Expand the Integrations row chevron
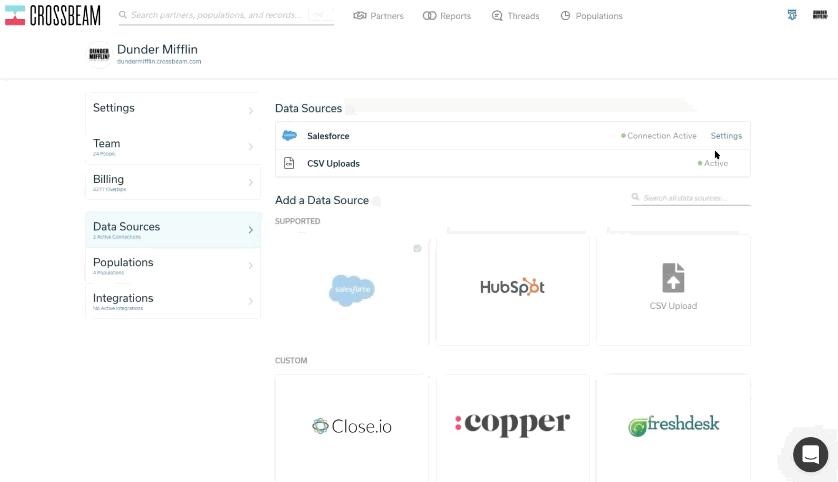This screenshot has width=838, height=482. [250, 301]
